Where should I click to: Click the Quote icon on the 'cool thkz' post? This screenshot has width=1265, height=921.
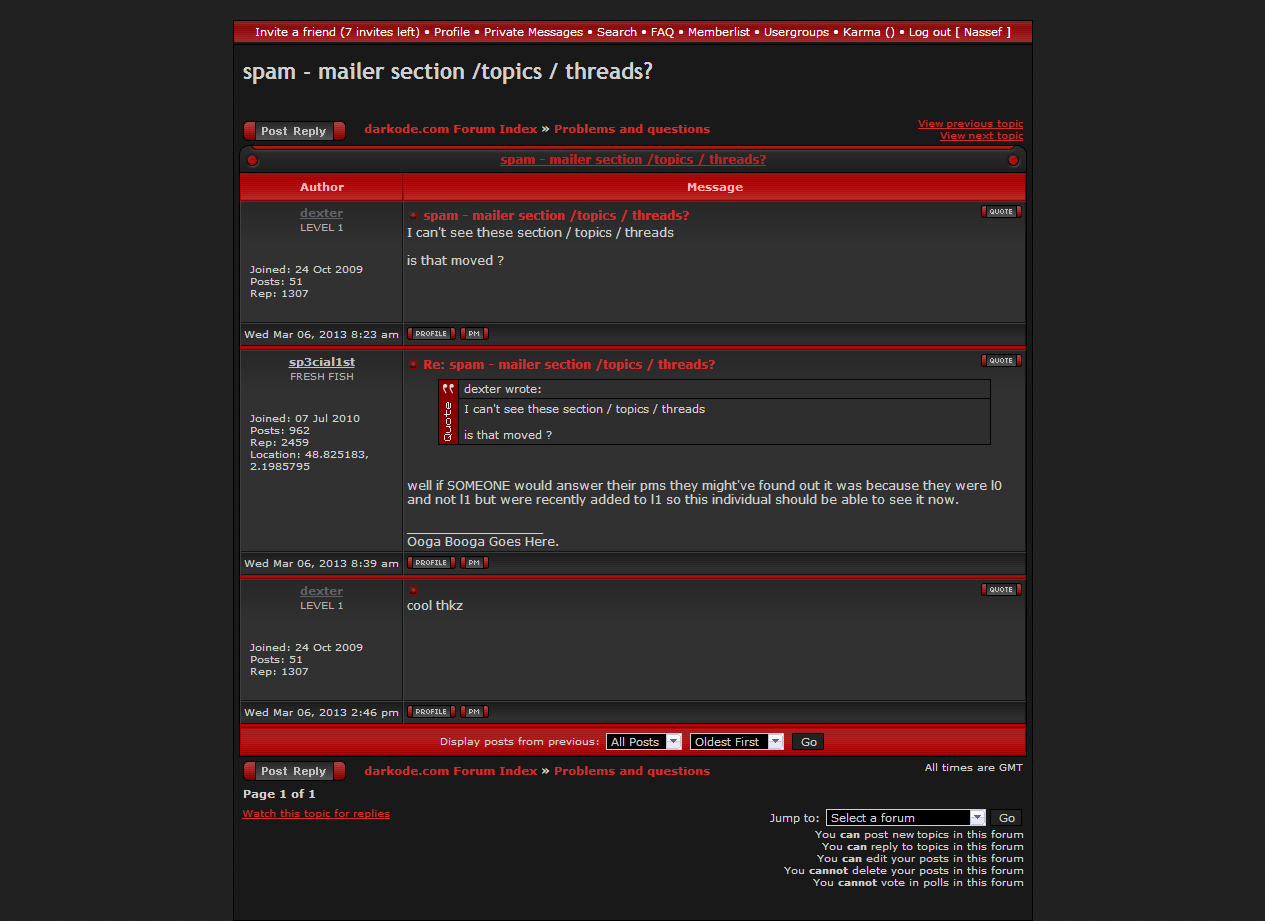[x=1001, y=590]
